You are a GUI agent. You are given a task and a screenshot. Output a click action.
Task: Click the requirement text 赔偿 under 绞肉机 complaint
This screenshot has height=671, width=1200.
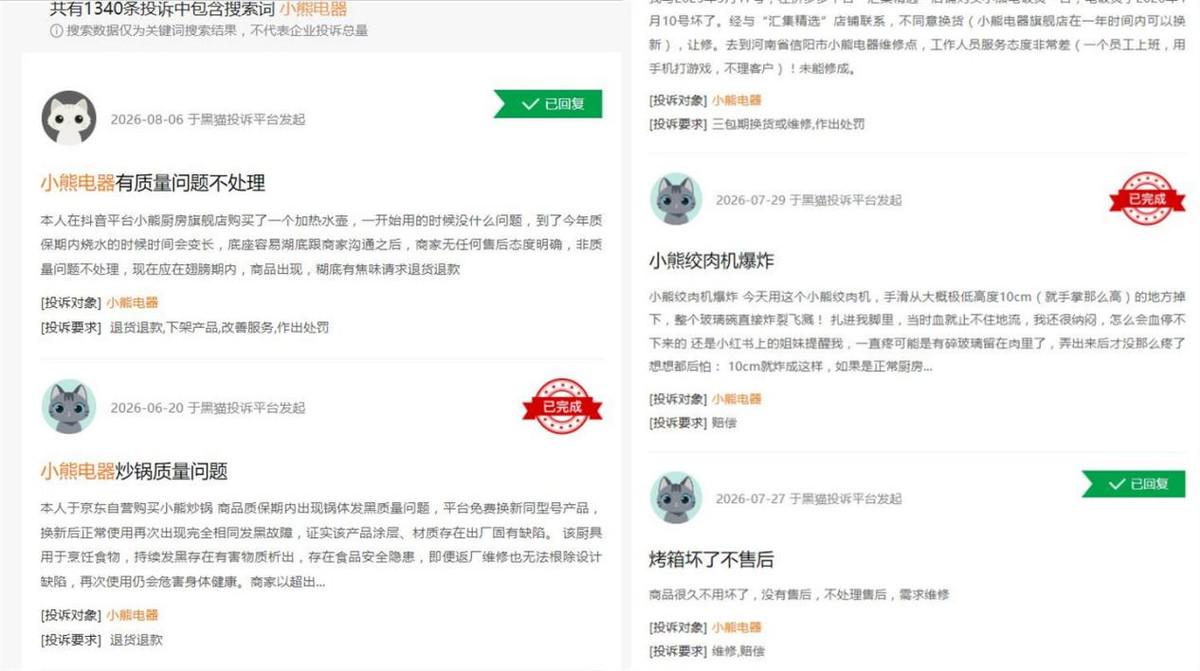[724, 422]
